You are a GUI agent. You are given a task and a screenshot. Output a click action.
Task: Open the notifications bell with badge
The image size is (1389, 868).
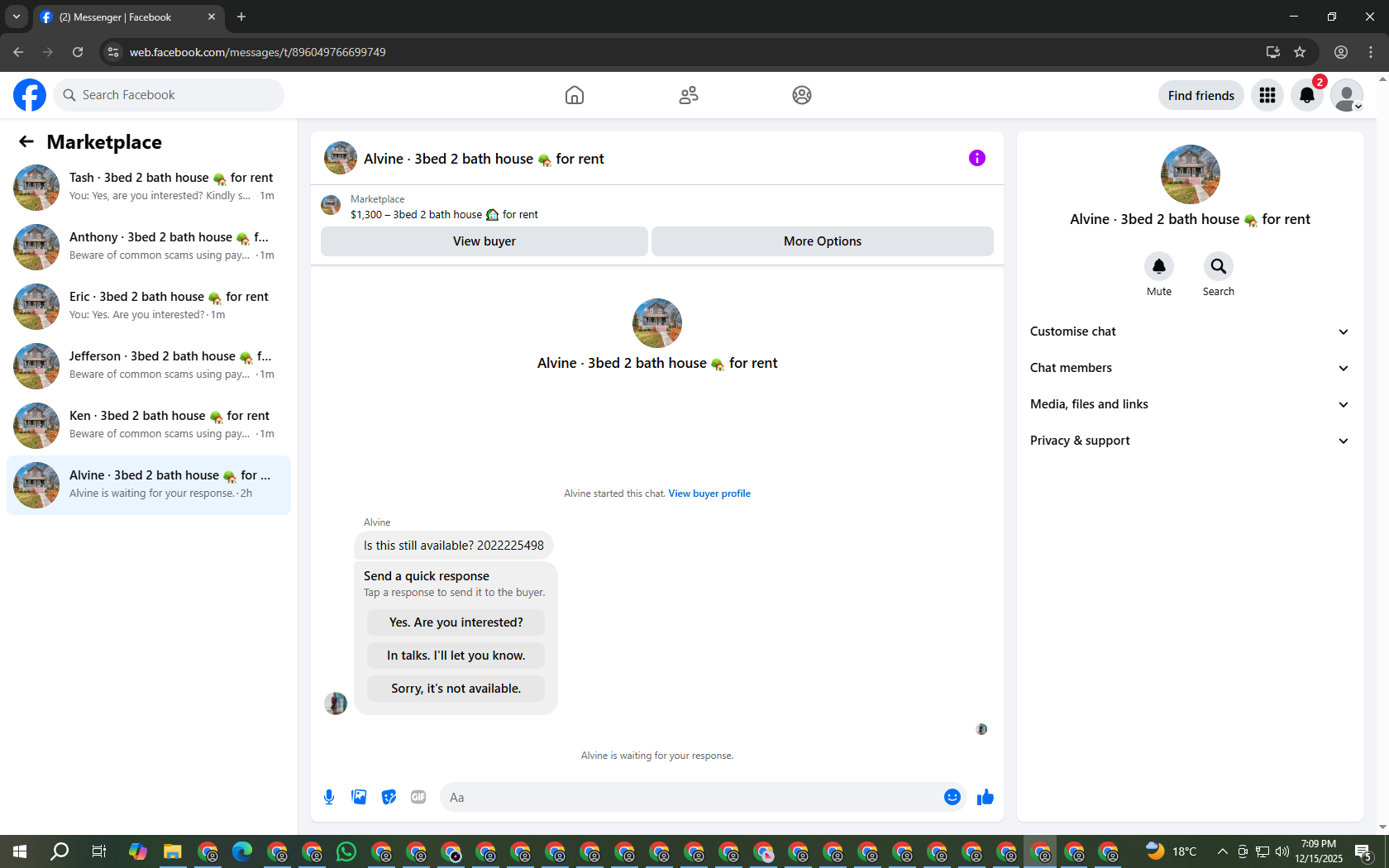pos(1307,95)
